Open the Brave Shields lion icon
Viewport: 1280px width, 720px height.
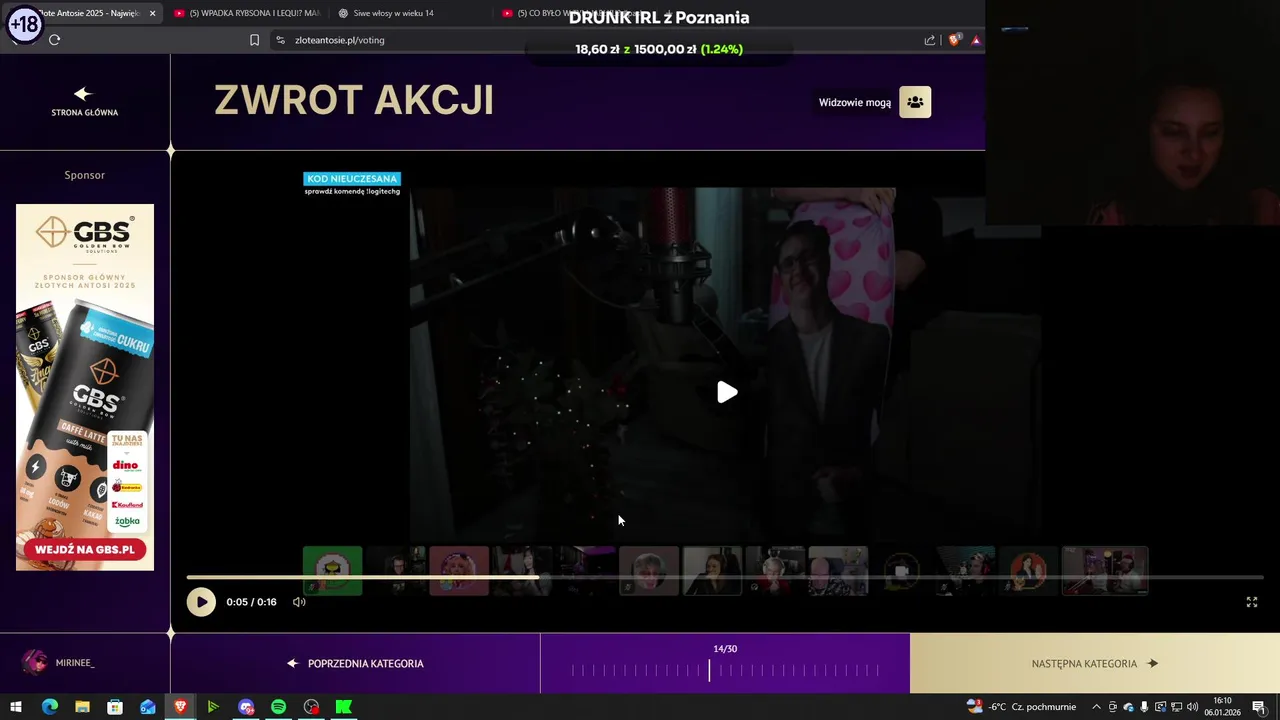tap(953, 40)
